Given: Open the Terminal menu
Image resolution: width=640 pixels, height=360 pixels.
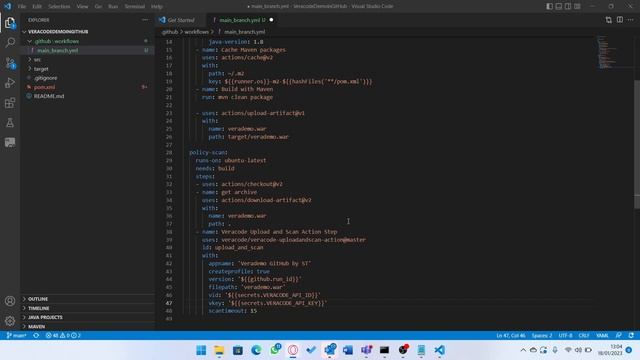Looking at the screenshot, I should (x=135, y=7).
